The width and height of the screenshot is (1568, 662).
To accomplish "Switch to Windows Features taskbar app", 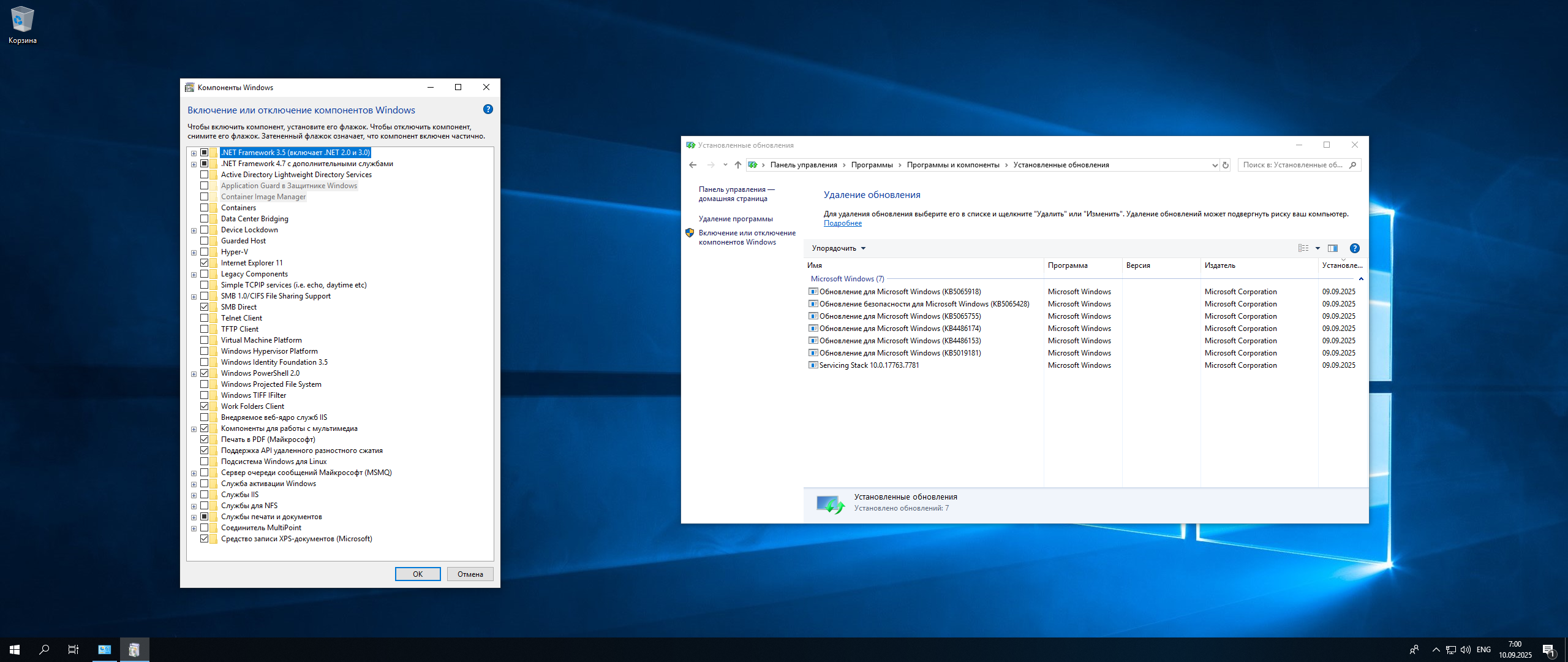I will 134,650.
